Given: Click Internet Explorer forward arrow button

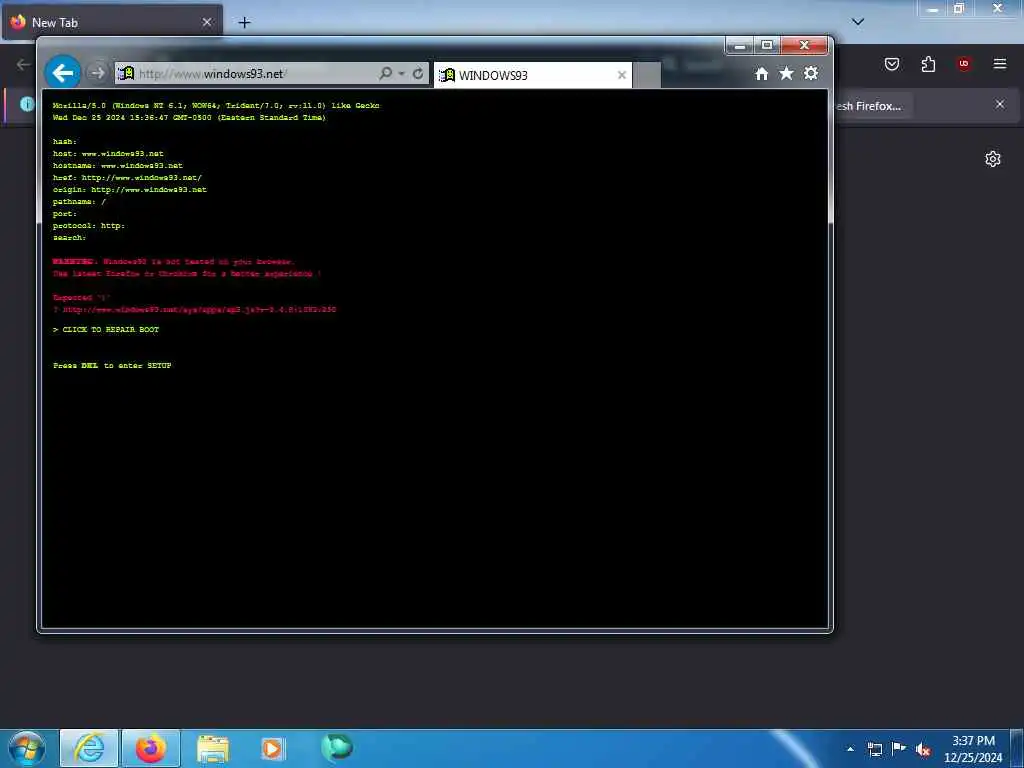Looking at the screenshot, I should click(97, 73).
